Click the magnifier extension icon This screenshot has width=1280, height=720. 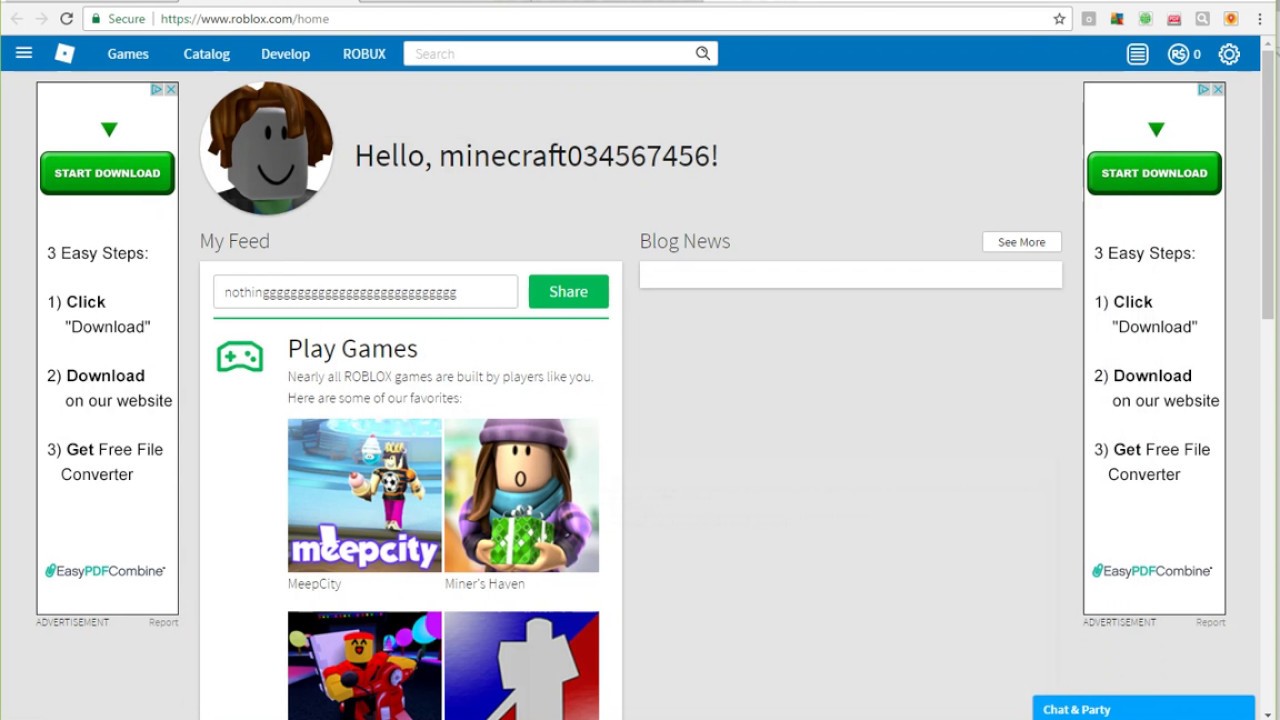[1202, 18]
